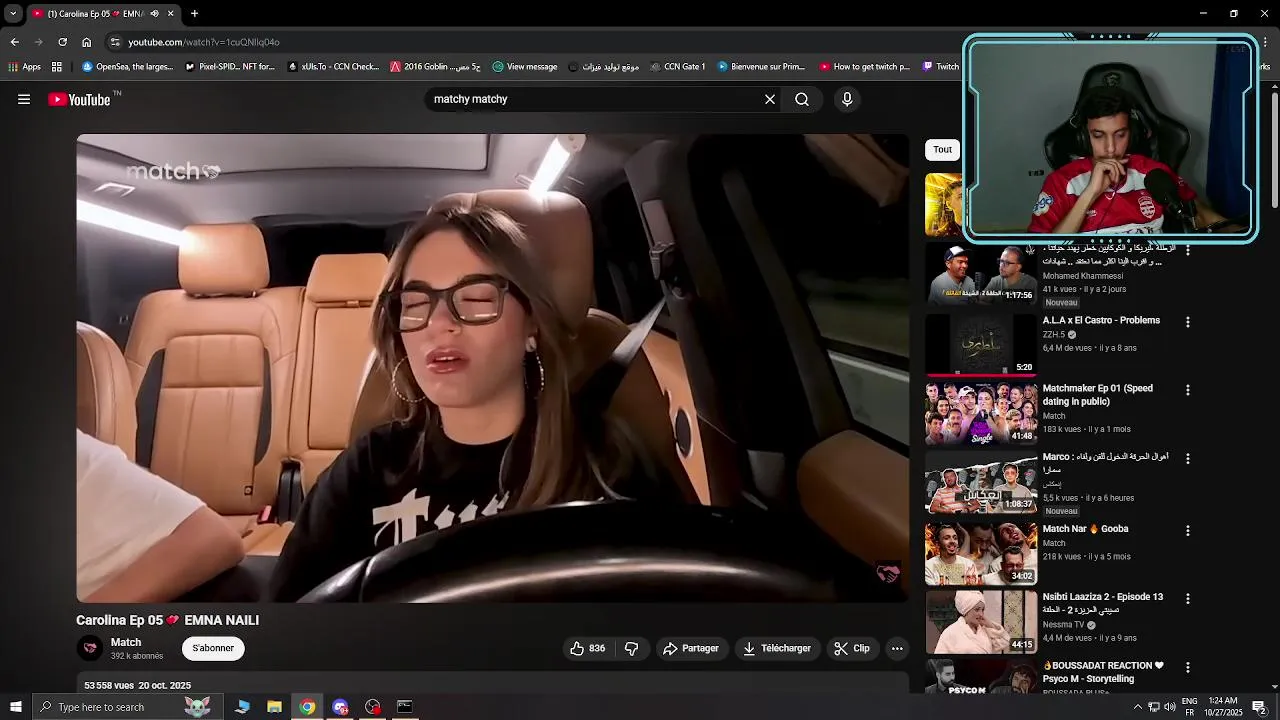Open browser home page icon
The height and width of the screenshot is (720, 1280).
[x=86, y=42]
